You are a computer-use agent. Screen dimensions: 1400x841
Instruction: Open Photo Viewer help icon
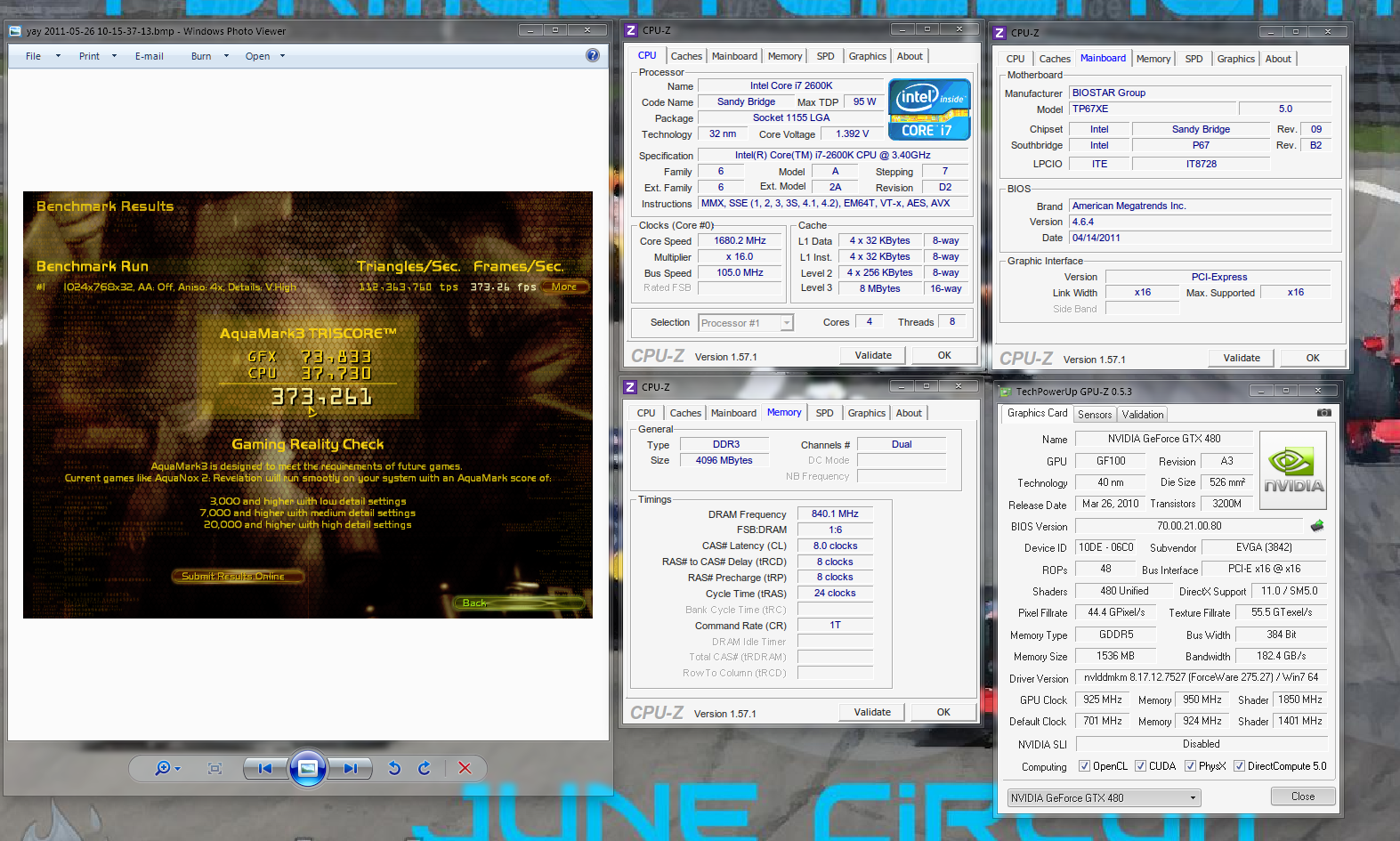(593, 55)
